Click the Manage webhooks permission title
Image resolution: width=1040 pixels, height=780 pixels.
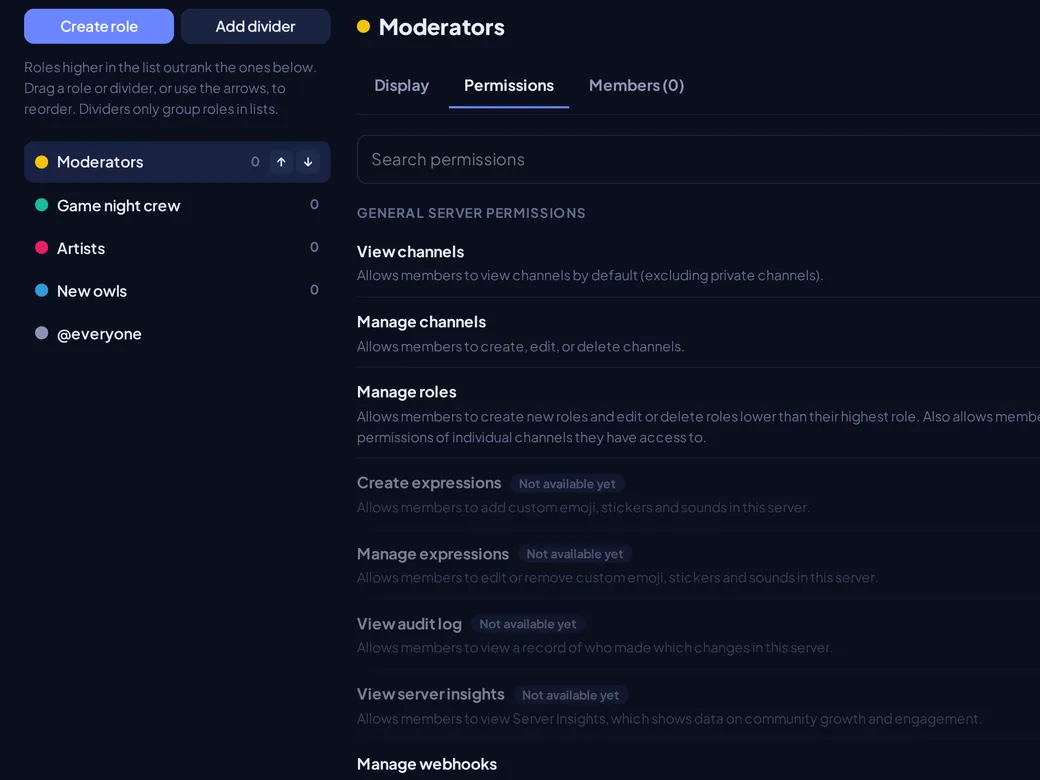(426, 764)
